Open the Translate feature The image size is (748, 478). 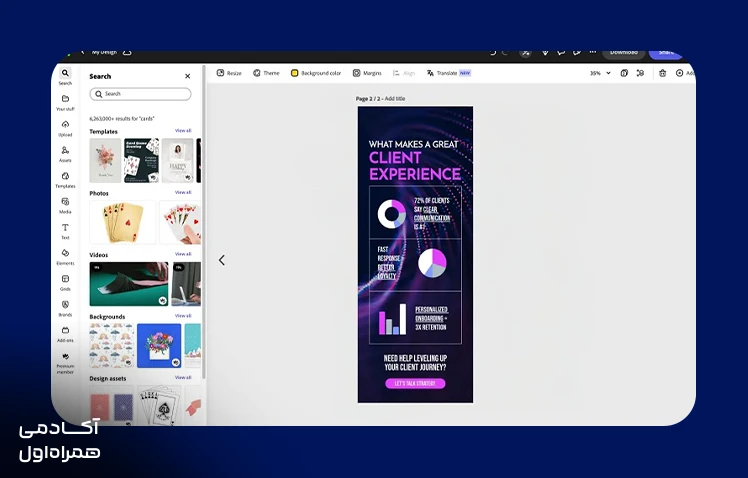coord(448,73)
